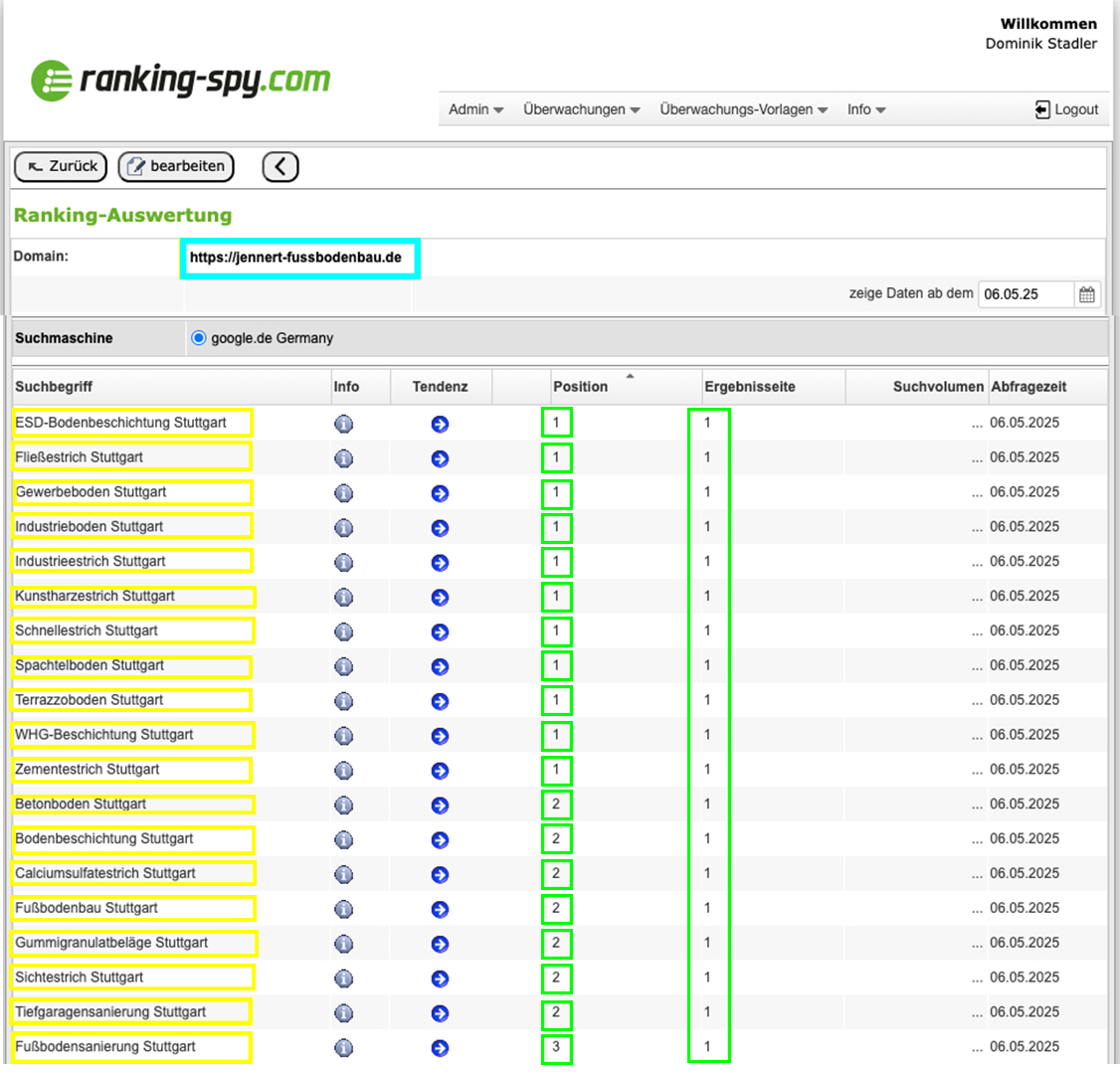Expand the Überwachungen menu
This screenshot has width=1120, height=1074.
click(581, 109)
